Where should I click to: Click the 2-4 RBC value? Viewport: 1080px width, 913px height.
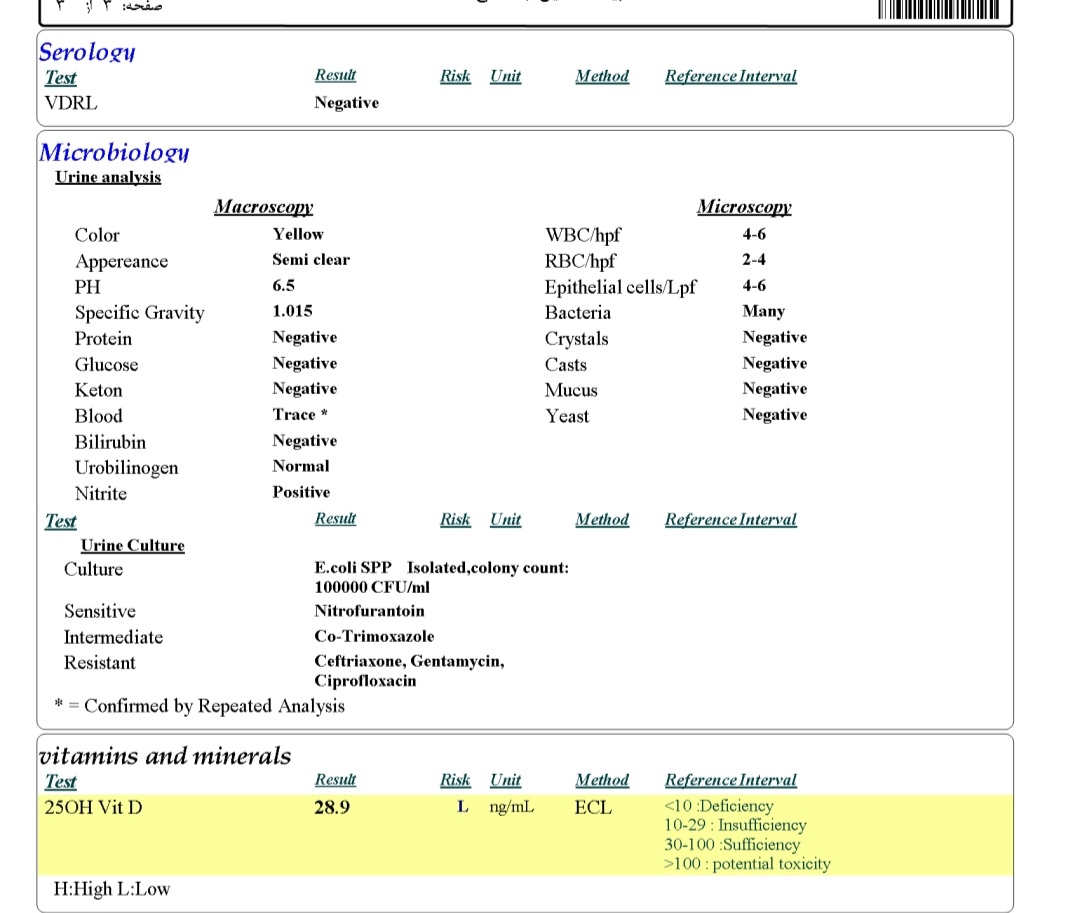[754, 260]
